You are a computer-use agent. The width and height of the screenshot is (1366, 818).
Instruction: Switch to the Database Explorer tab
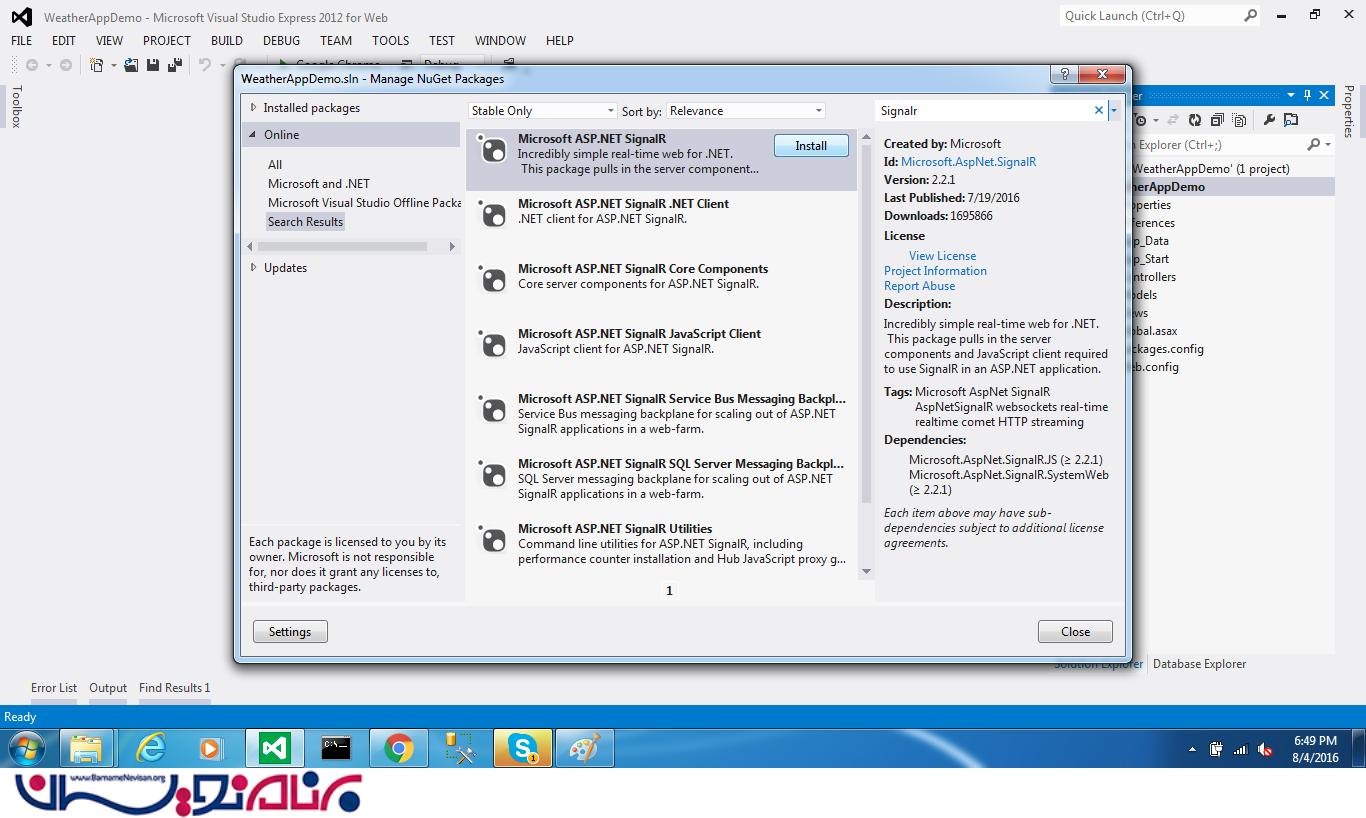[x=1199, y=664]
